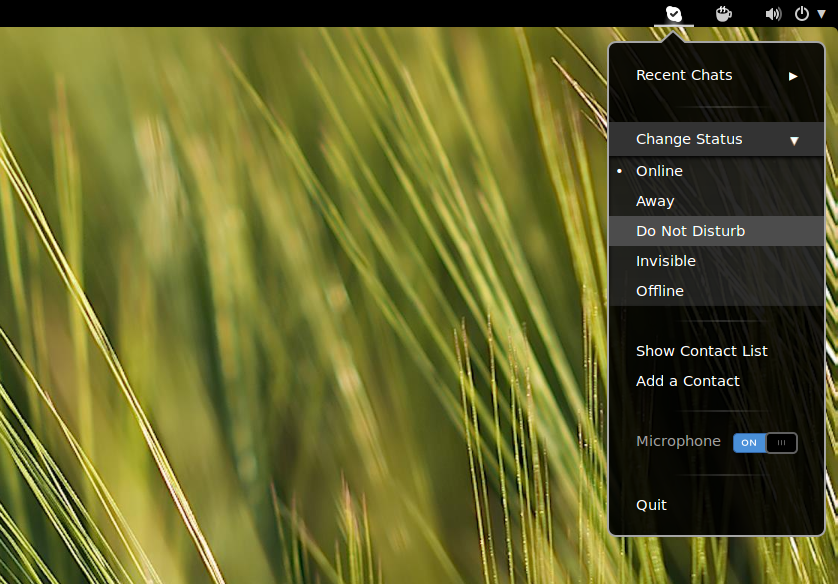Toggle the Microphone switch off
The width and height of the screenshot is (838, 584).
point(765,443)
